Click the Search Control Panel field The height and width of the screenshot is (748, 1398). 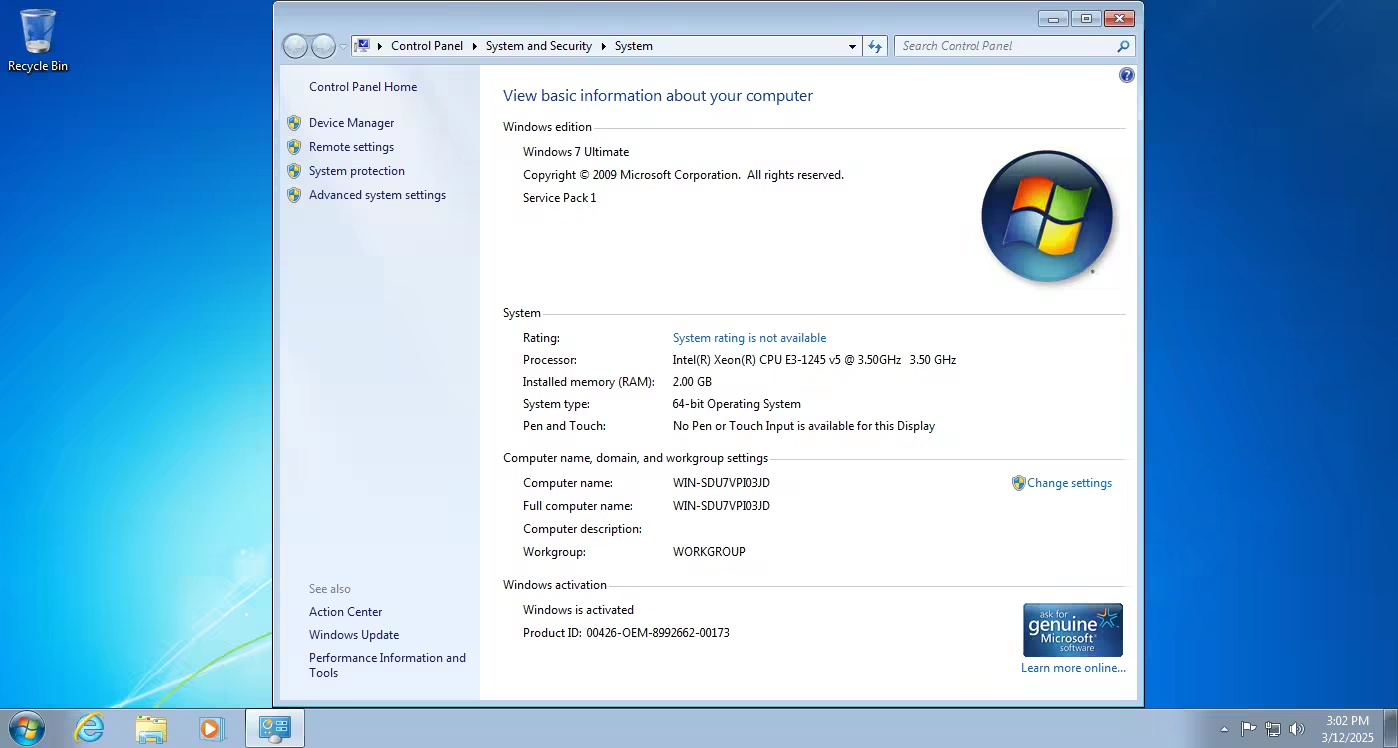coord(1004,46)
